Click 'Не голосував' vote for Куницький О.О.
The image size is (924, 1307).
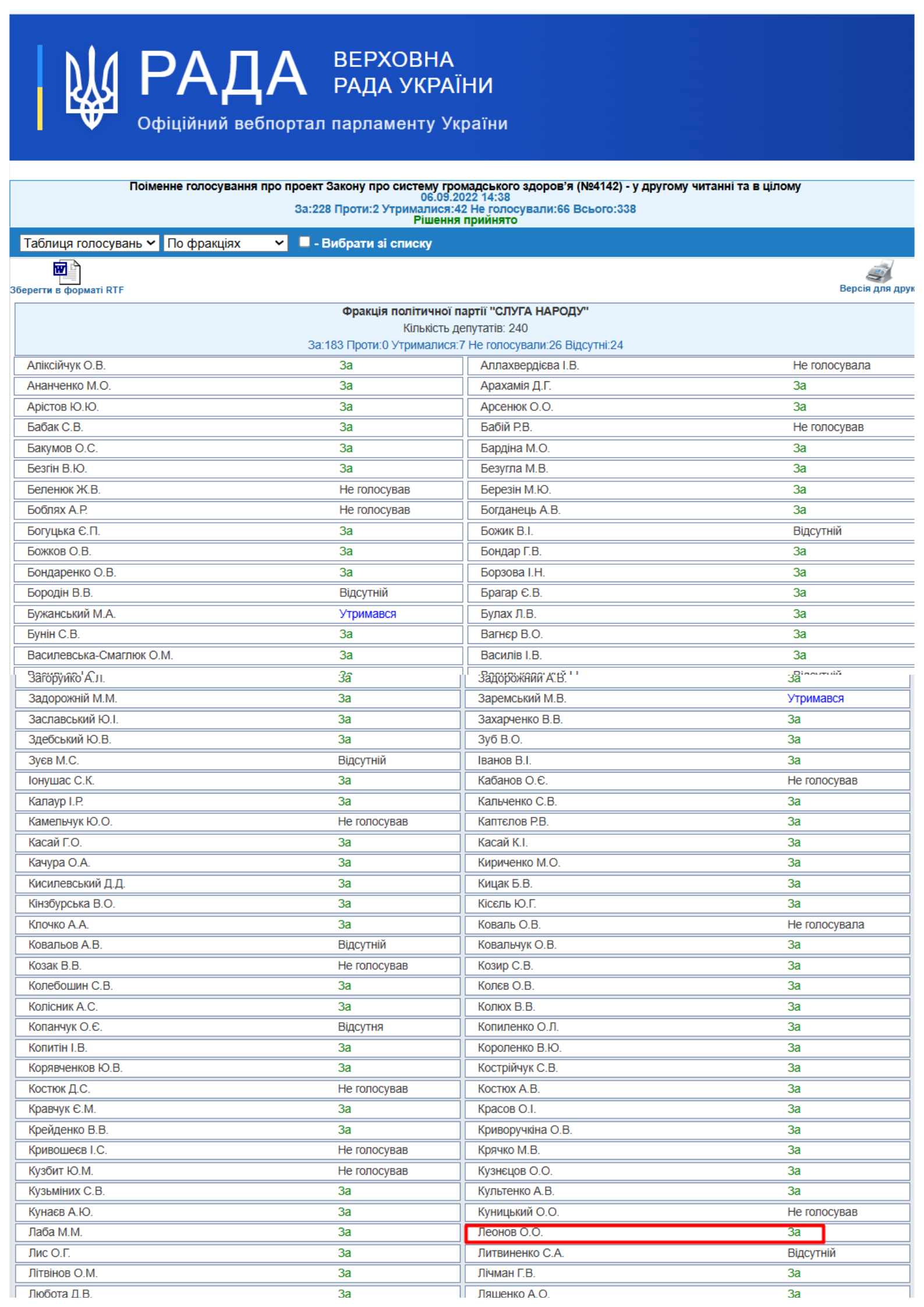click(822, 1212)
